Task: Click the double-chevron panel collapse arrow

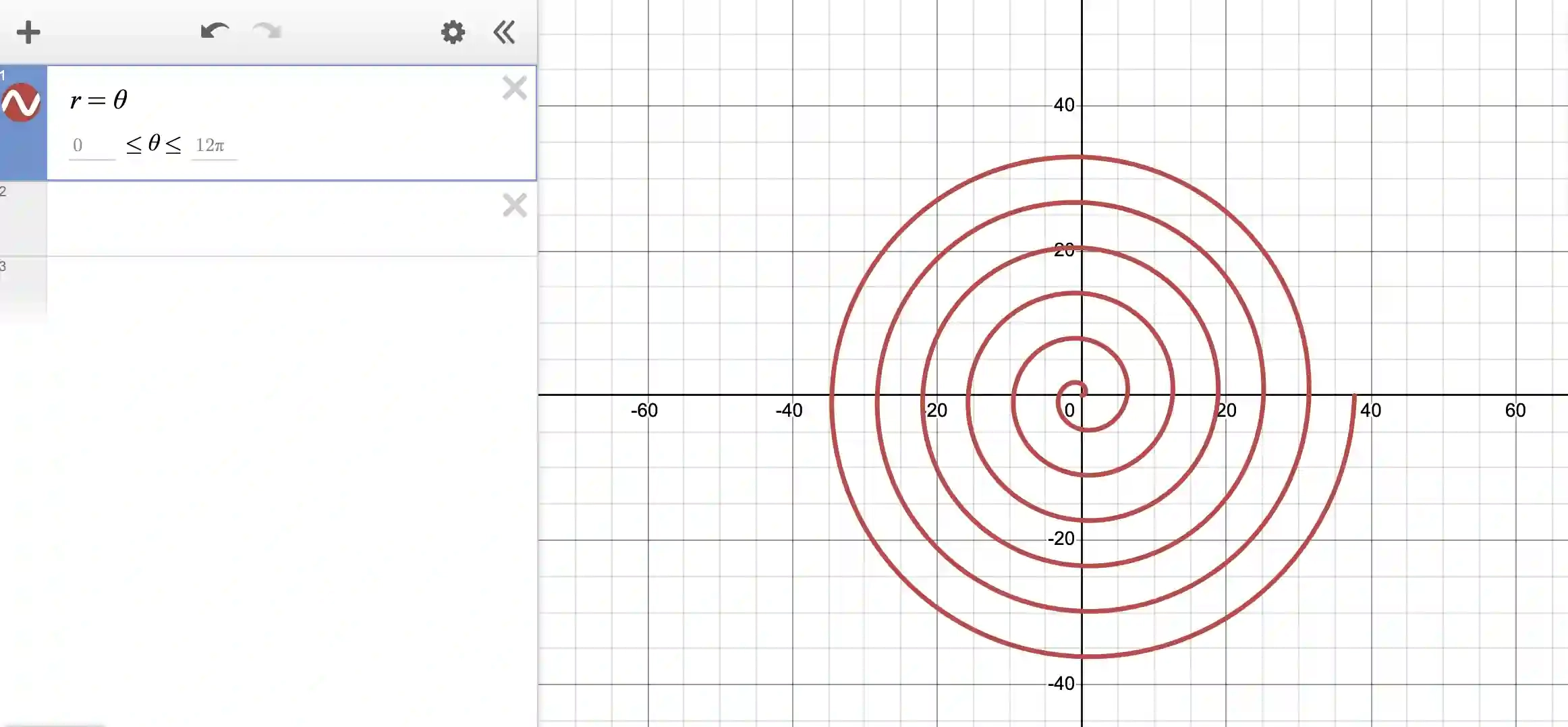Action: click(503, 31)
